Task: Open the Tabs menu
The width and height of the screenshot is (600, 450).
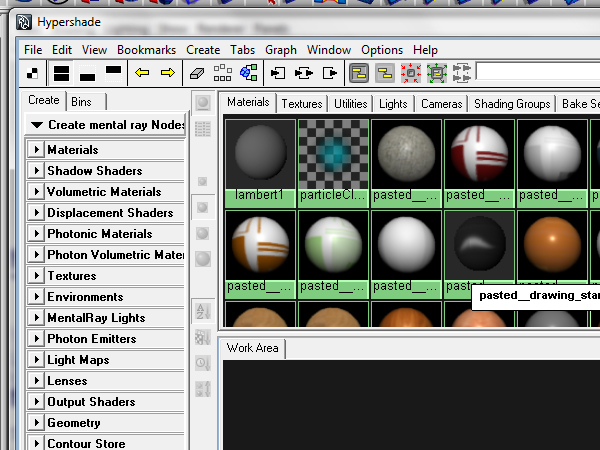Action: click(243, 50)
